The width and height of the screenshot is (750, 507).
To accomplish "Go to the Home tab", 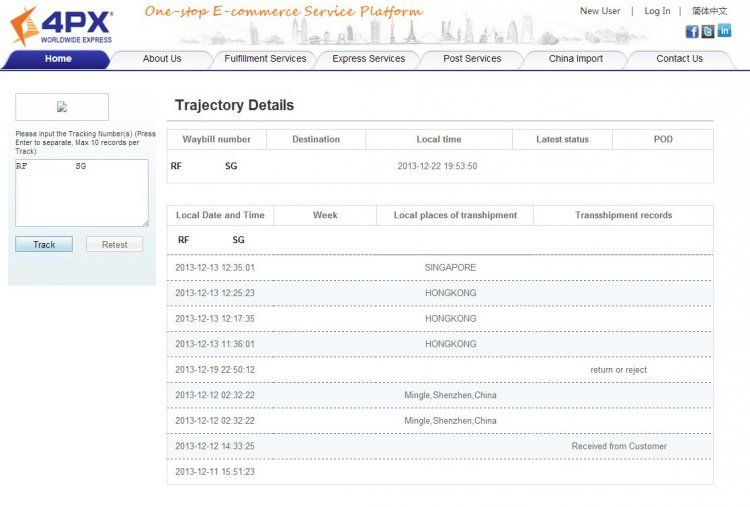I will point(58,59).
